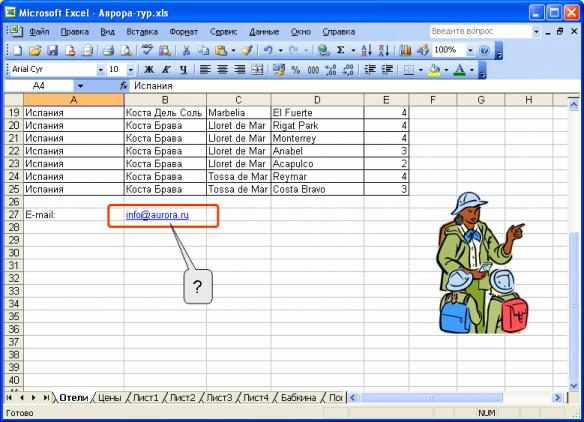Select column D header

(x=317, y=100)
